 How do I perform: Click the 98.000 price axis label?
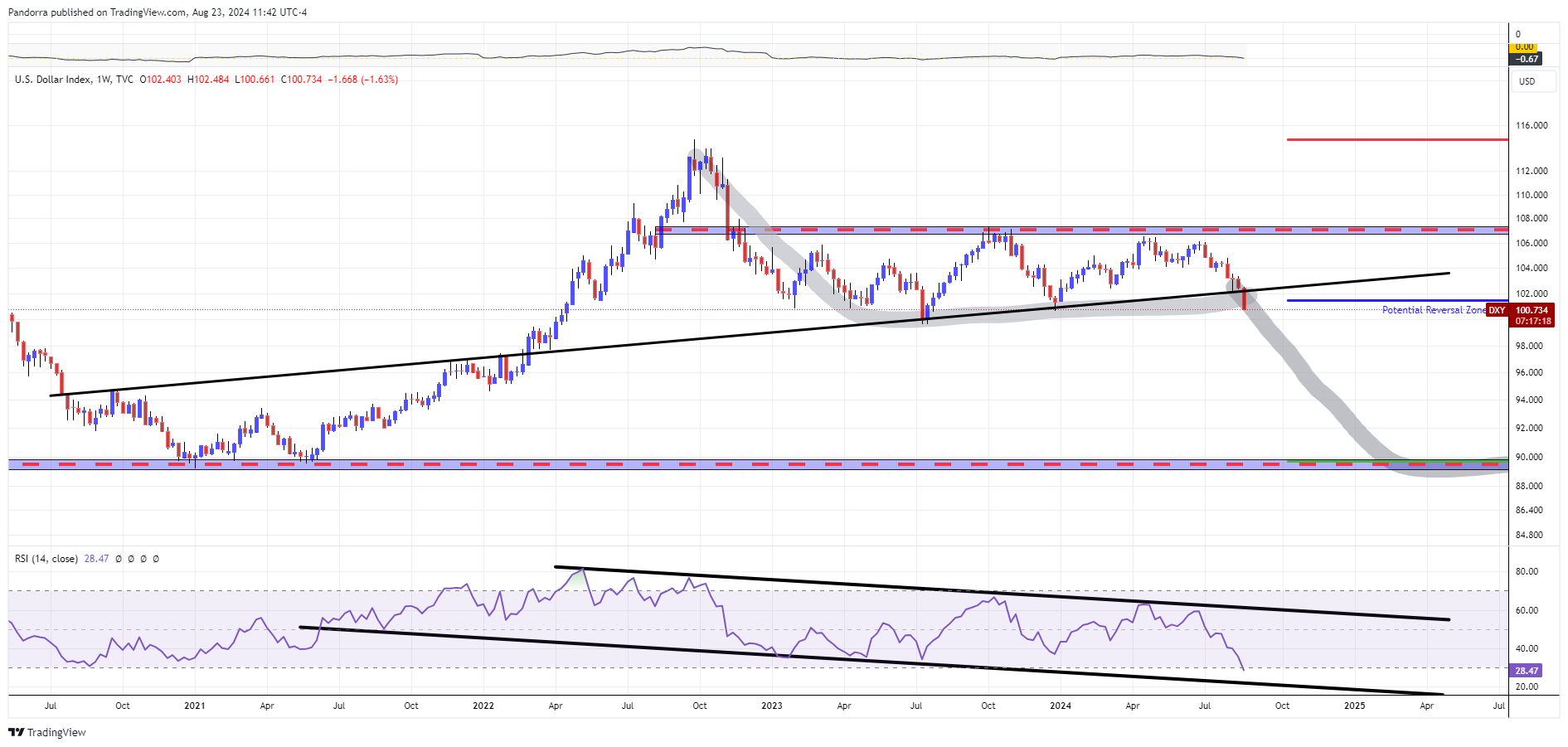1529,346
